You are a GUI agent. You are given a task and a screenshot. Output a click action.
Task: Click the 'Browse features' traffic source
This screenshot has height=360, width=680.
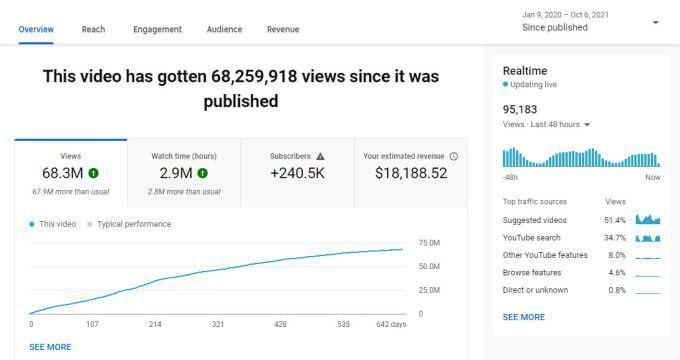532,272
